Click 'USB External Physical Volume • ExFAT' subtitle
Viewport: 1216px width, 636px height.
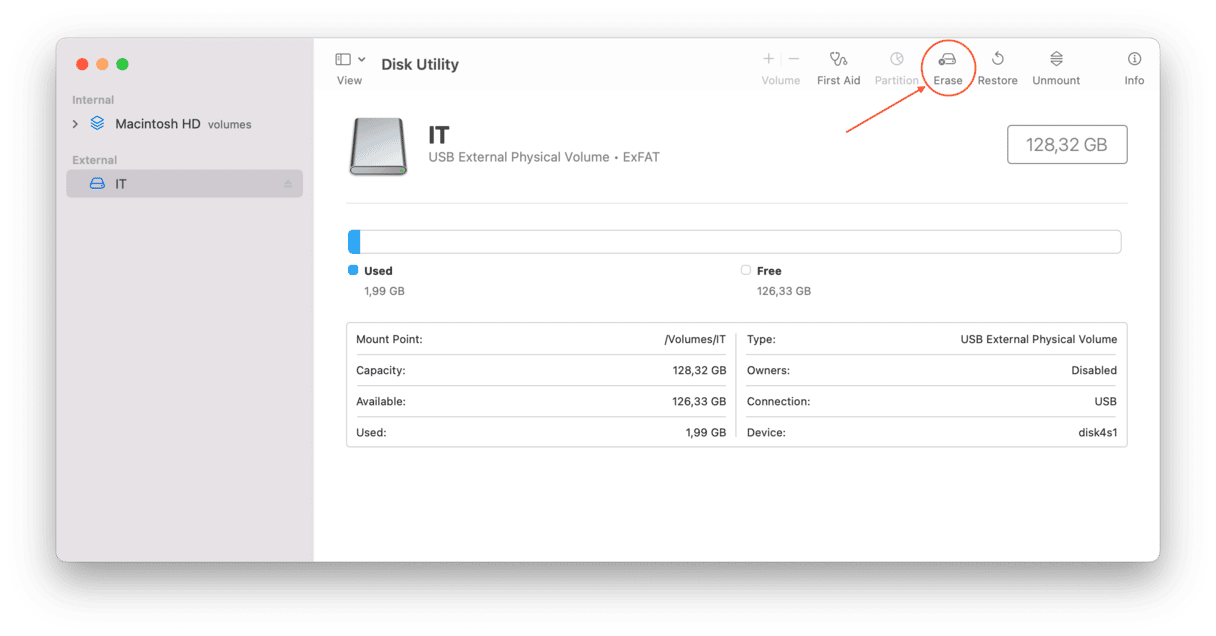tap(544, 157)
